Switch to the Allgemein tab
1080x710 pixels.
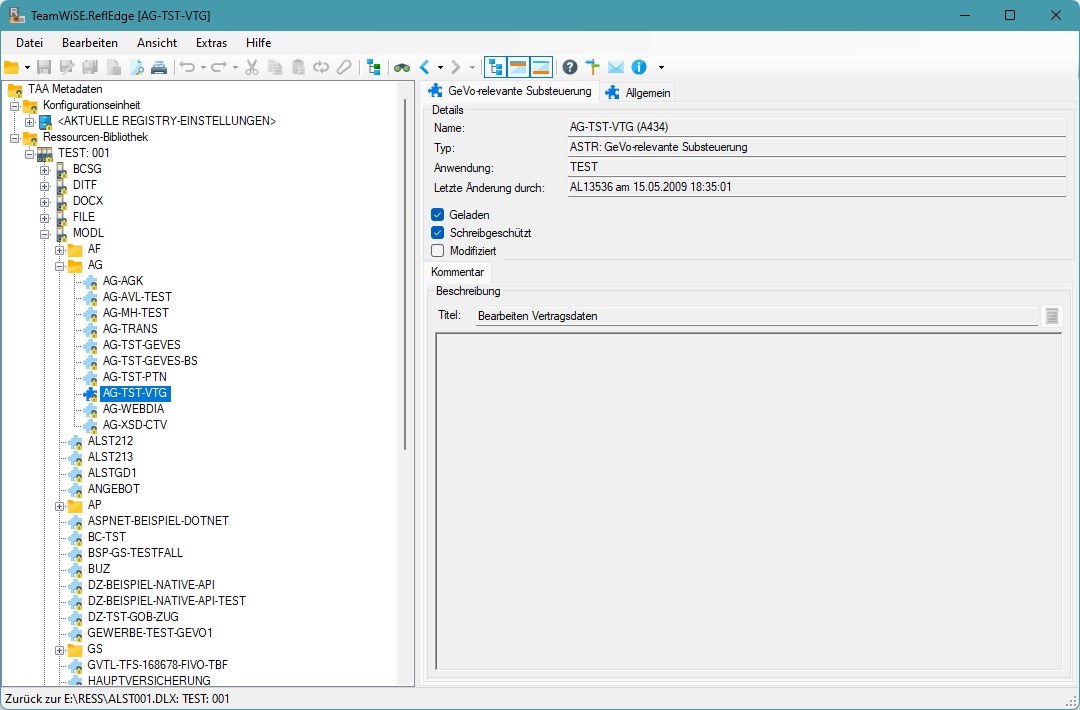point(638,92)
